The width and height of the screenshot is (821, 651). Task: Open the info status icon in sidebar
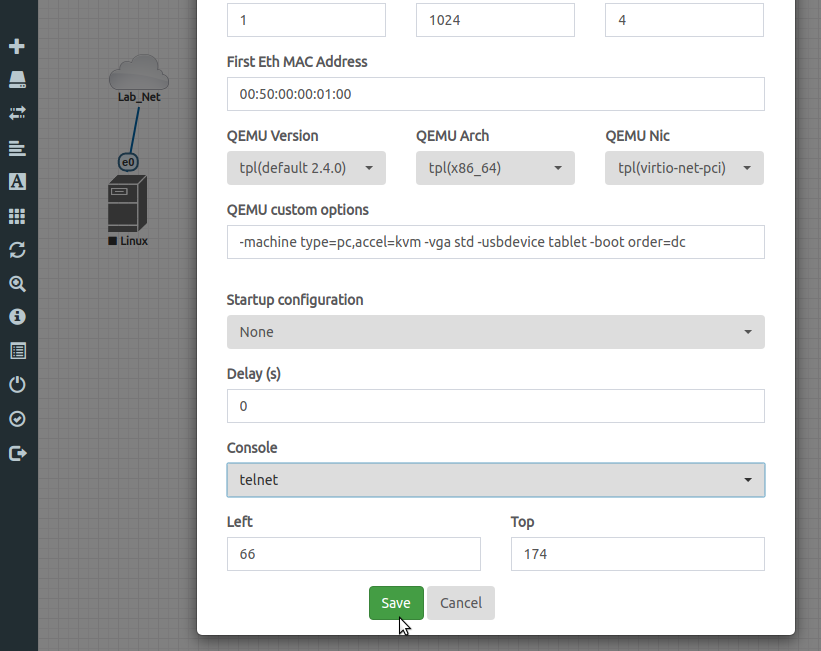pyautogui.click(x=17, y=317)
